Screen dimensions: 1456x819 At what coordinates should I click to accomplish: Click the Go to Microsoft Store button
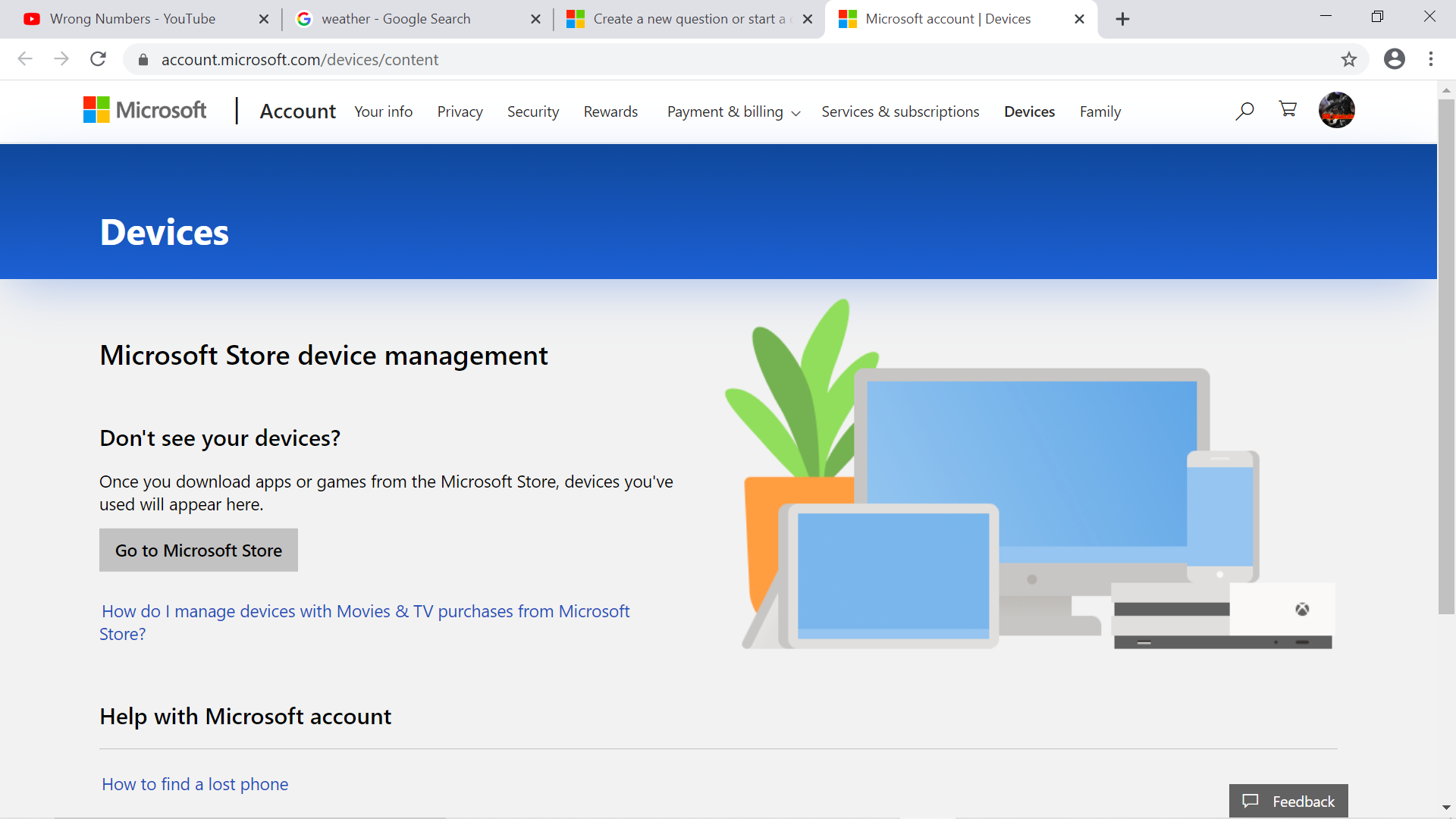click(x=199, y=551)
